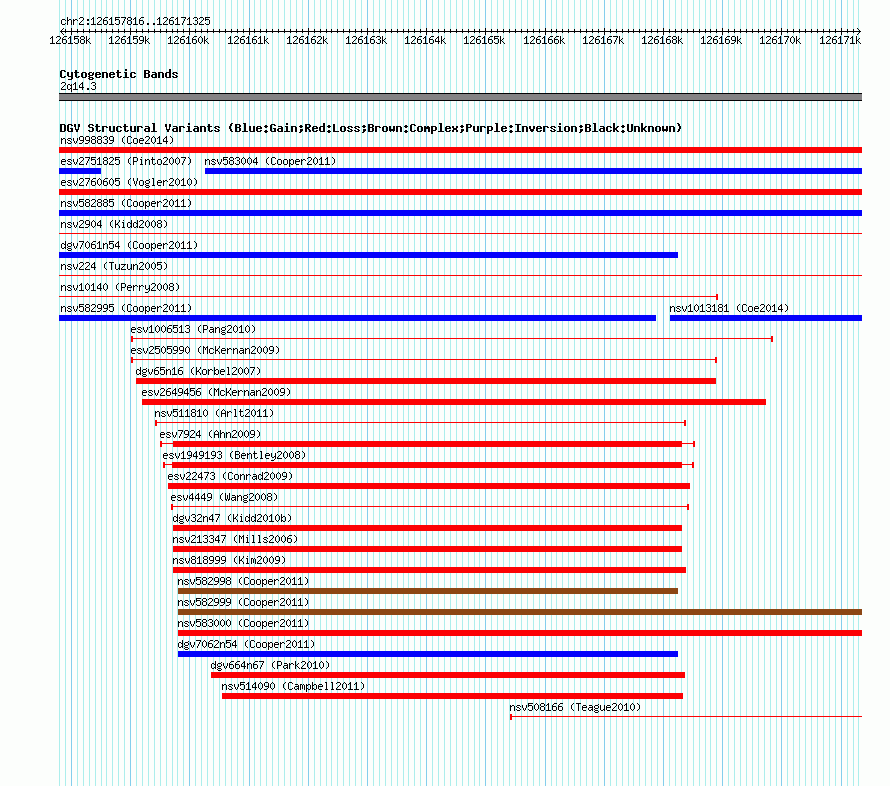890x786 pixels.
Task: Open the esv4449 (Wang2008) label
Action: coord(224,497)
